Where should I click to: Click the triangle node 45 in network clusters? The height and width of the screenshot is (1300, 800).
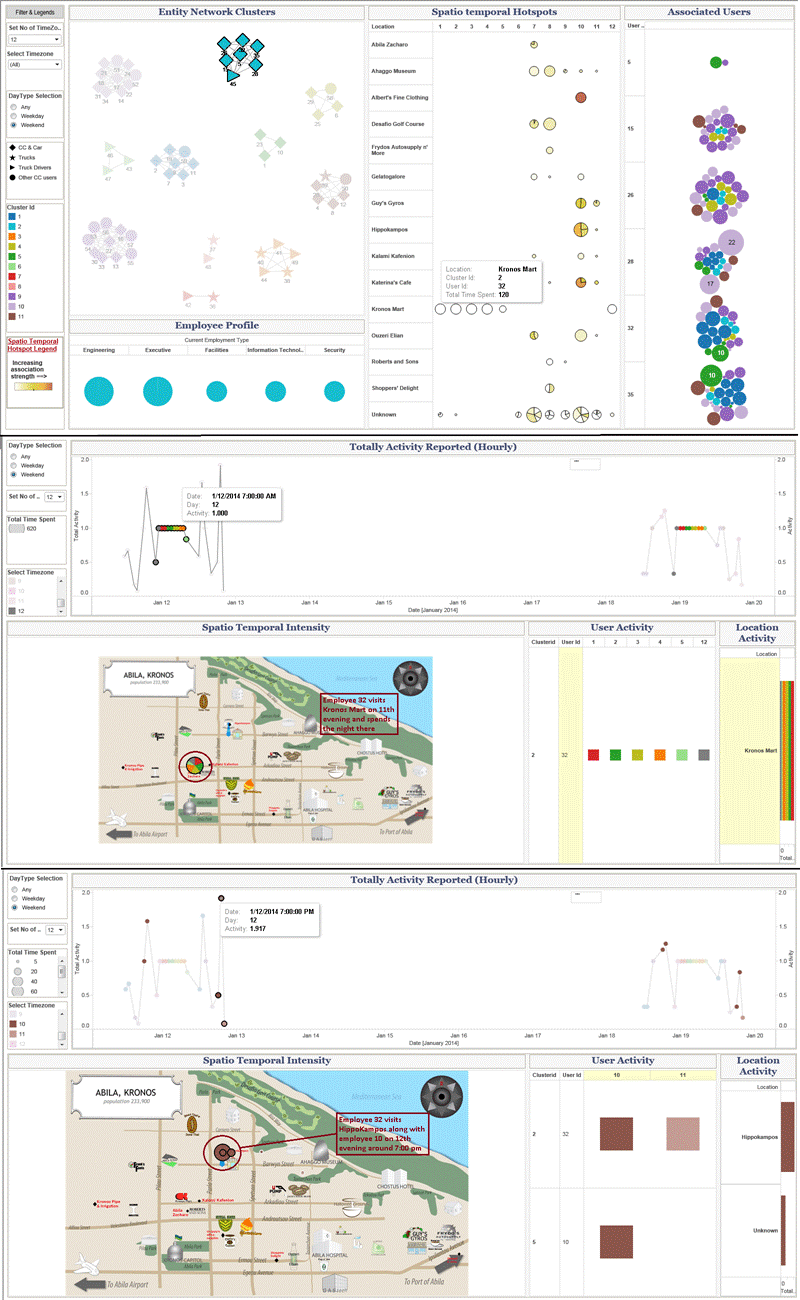(x=232, y=76)
